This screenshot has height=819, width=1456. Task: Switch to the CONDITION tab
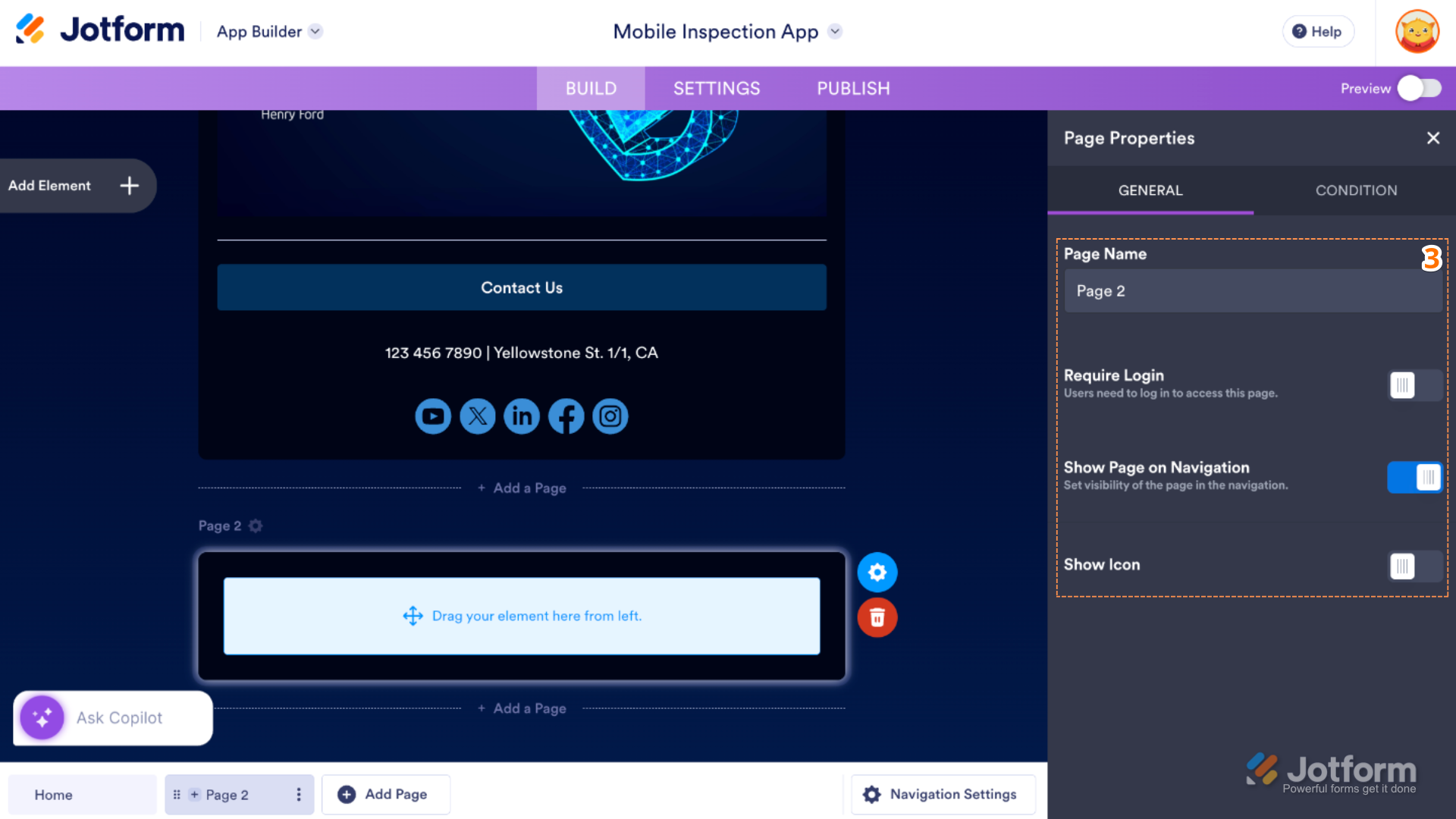pos(1356,190)
